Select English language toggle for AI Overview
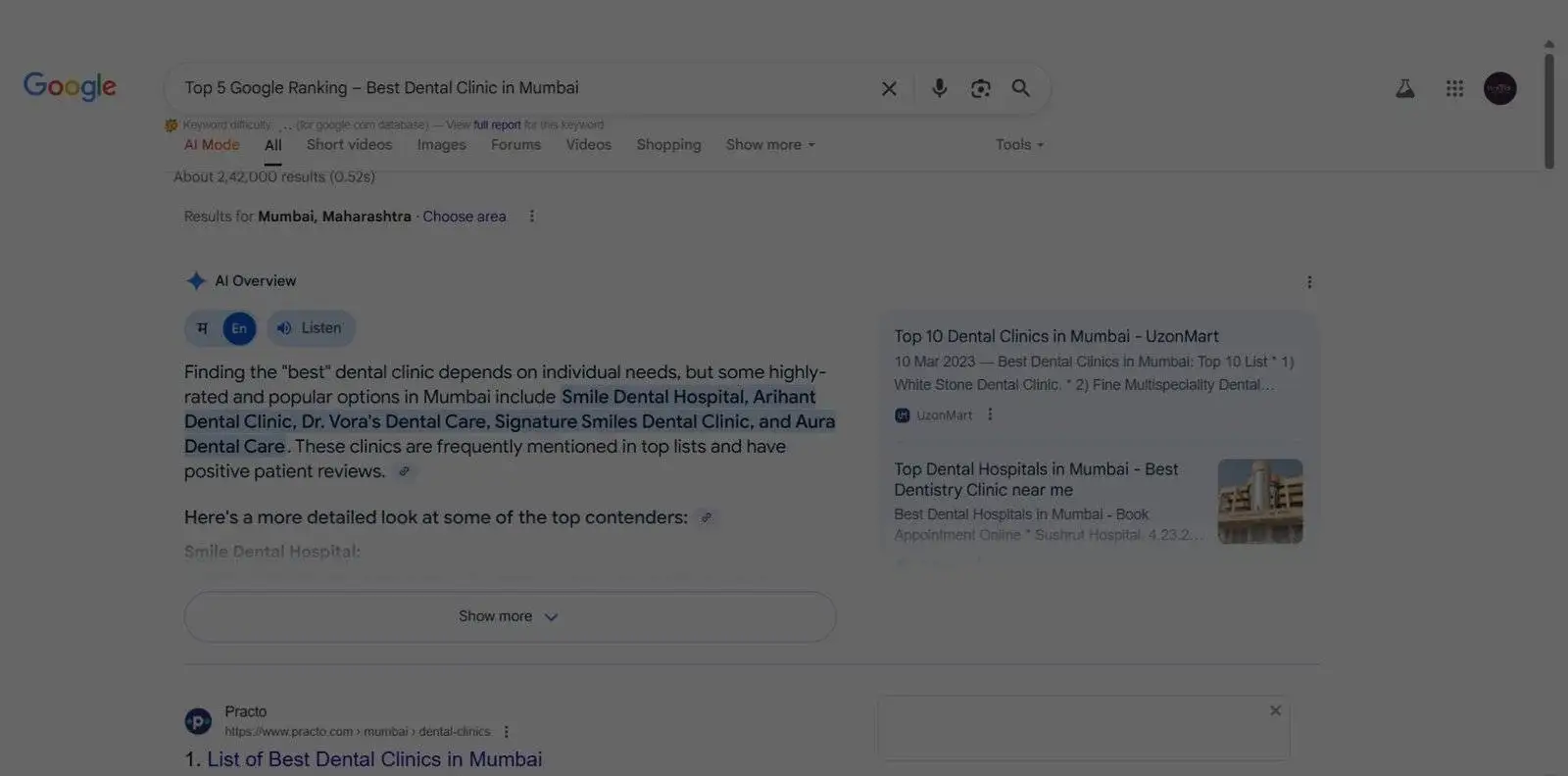Image resolution: width=1568 pixels, height=776 pixels. click(239, 328)
